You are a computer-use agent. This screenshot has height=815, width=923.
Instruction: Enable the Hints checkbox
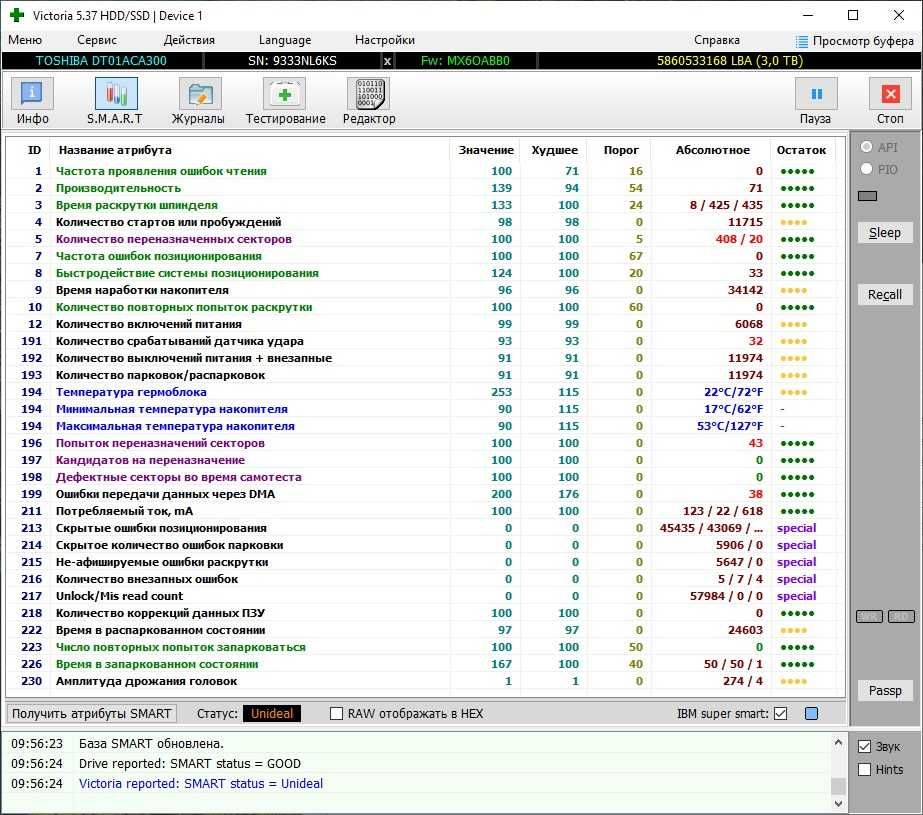pos(864,770)
